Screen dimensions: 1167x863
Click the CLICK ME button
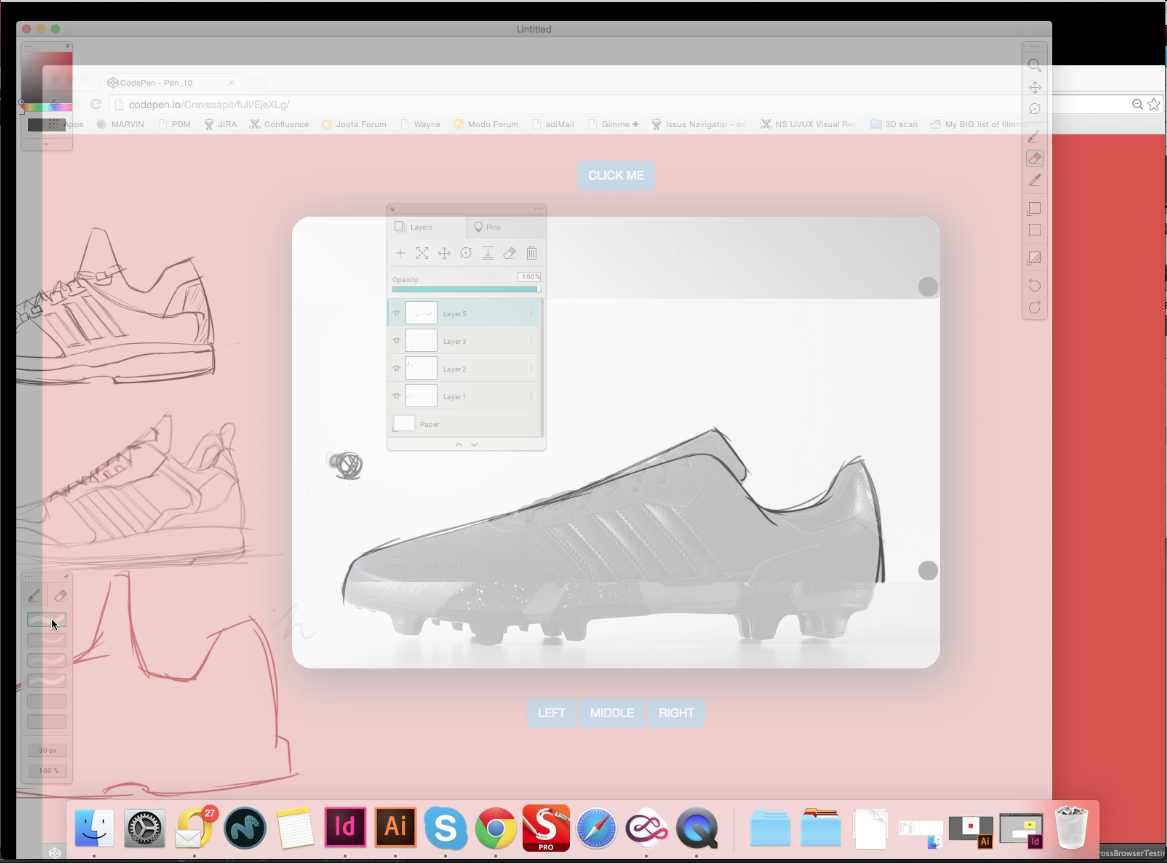(616, 176)
